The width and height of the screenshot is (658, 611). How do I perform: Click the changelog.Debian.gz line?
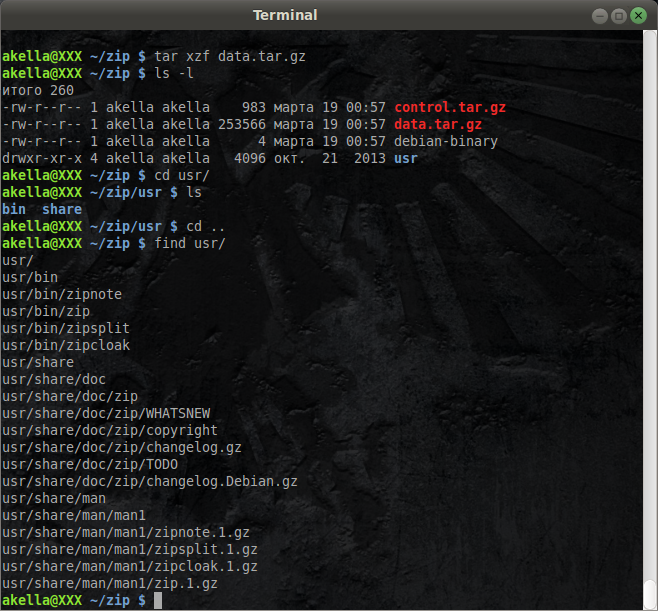(150, 482)
